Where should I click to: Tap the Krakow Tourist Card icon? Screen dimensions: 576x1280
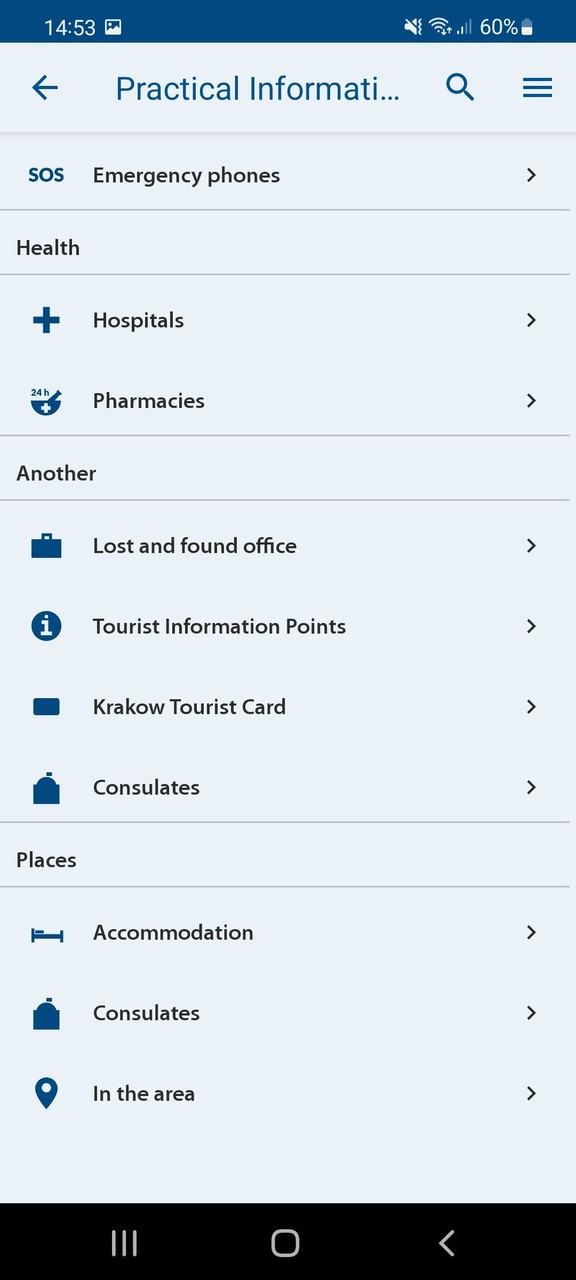[46, 707]
